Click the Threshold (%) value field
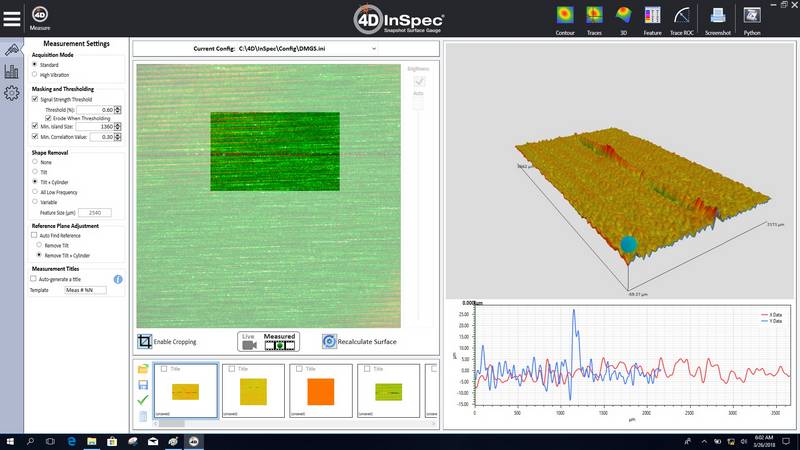 tap(95, 110)
